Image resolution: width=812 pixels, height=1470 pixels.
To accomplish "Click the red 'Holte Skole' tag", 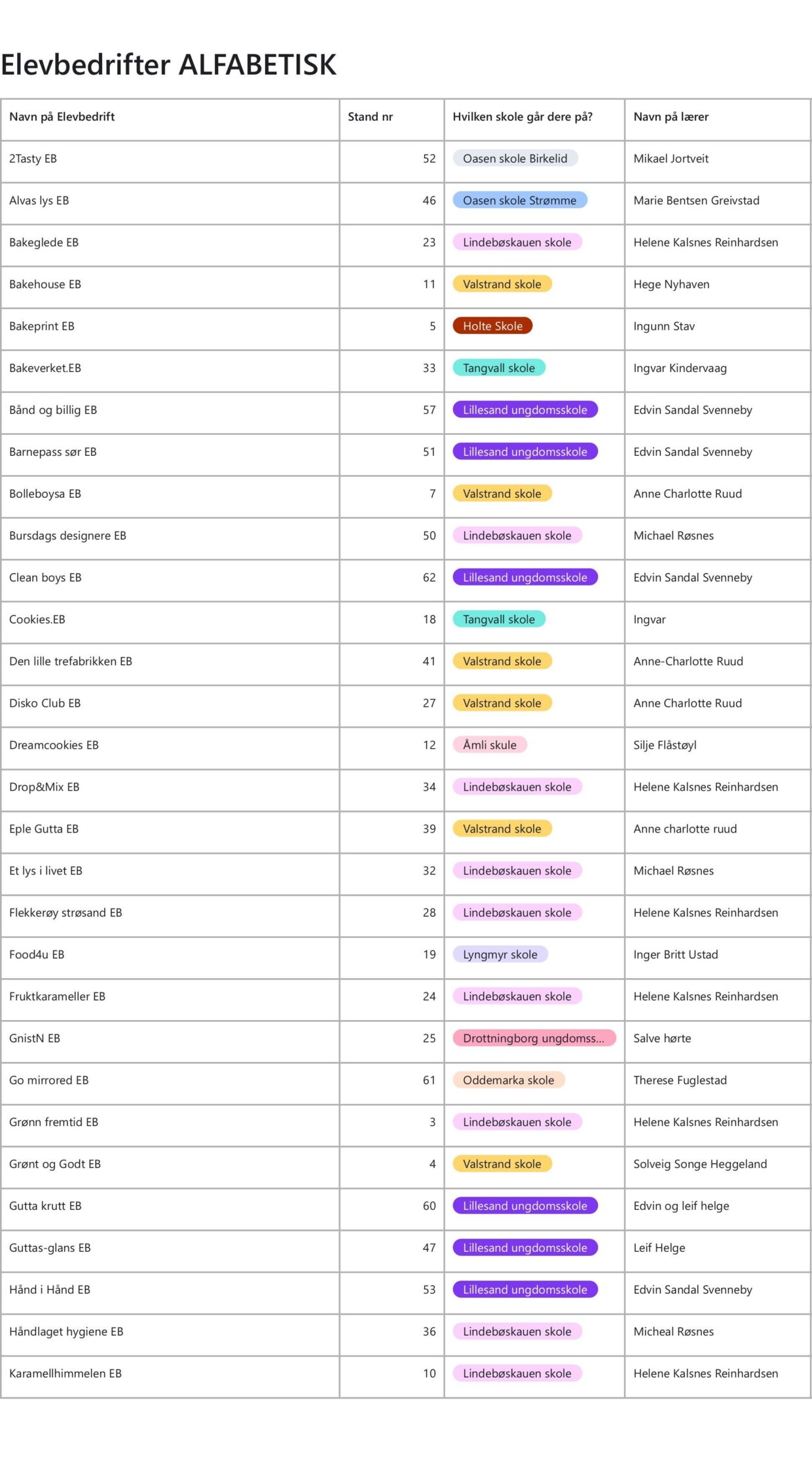I will tap(492, 326).
